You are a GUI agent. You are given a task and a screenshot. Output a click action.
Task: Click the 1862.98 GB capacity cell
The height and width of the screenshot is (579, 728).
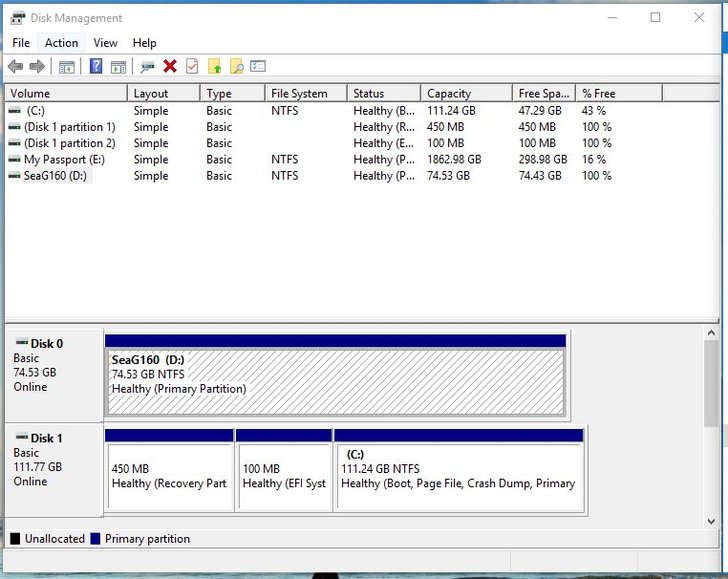pyautogui.click(x=454, y=159)
